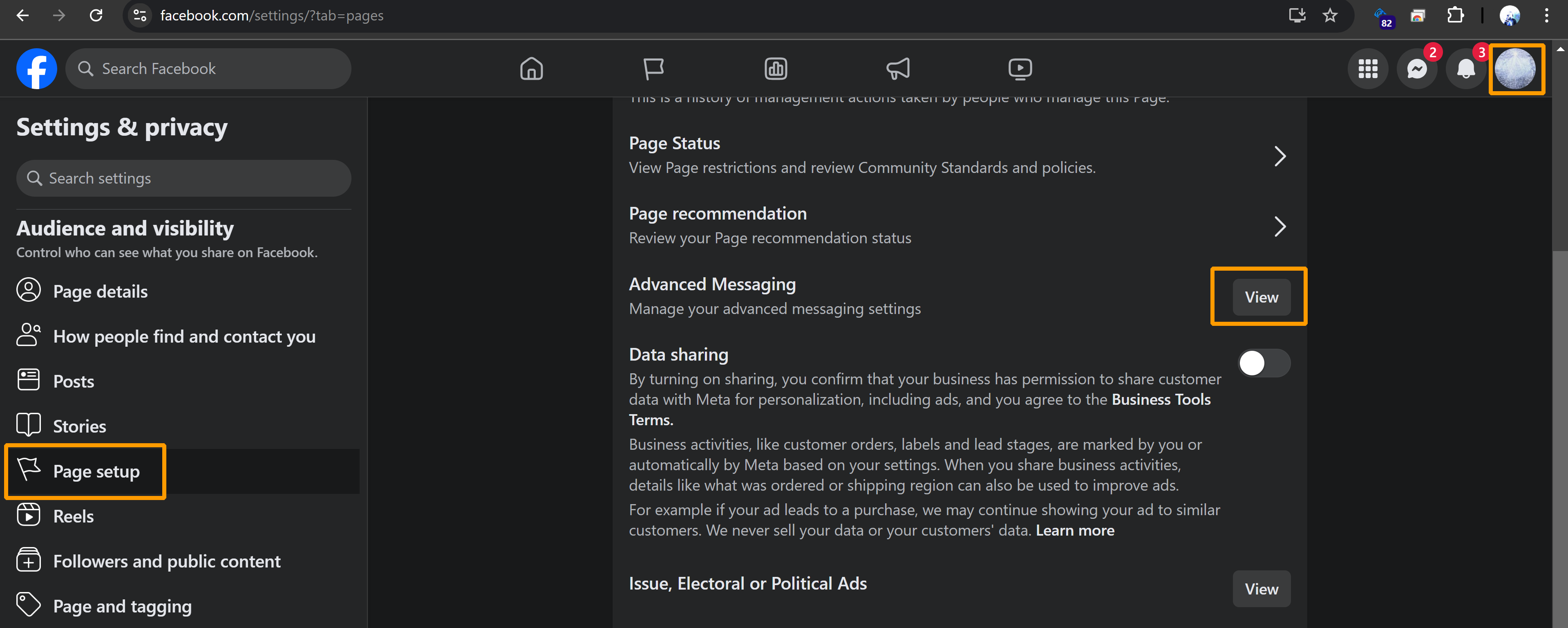Click View for Issue, Electoral or Political Ads
This screenshot has height=628, width=1568.
click(1261, 589)
